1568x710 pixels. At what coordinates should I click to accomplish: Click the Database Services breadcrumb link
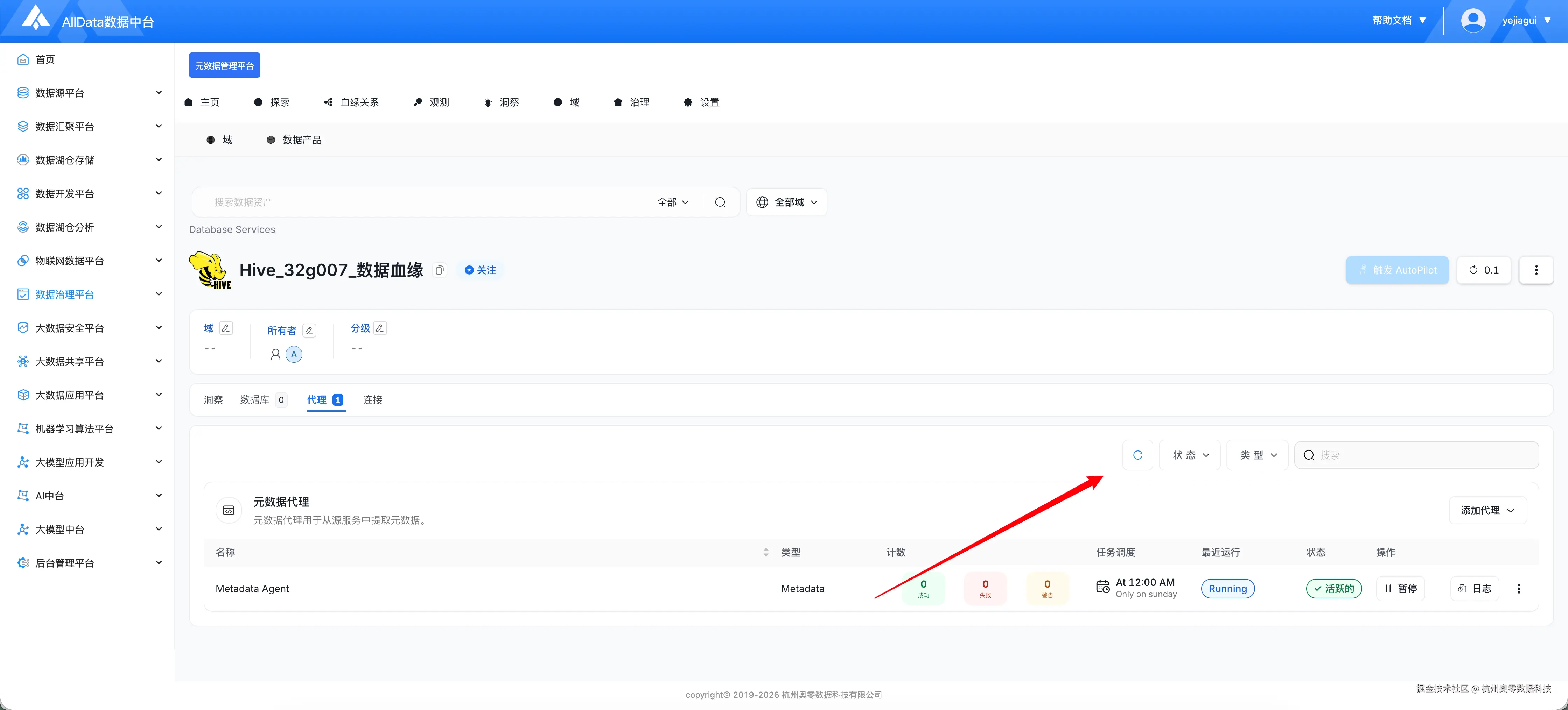click(x=232, y=229)
